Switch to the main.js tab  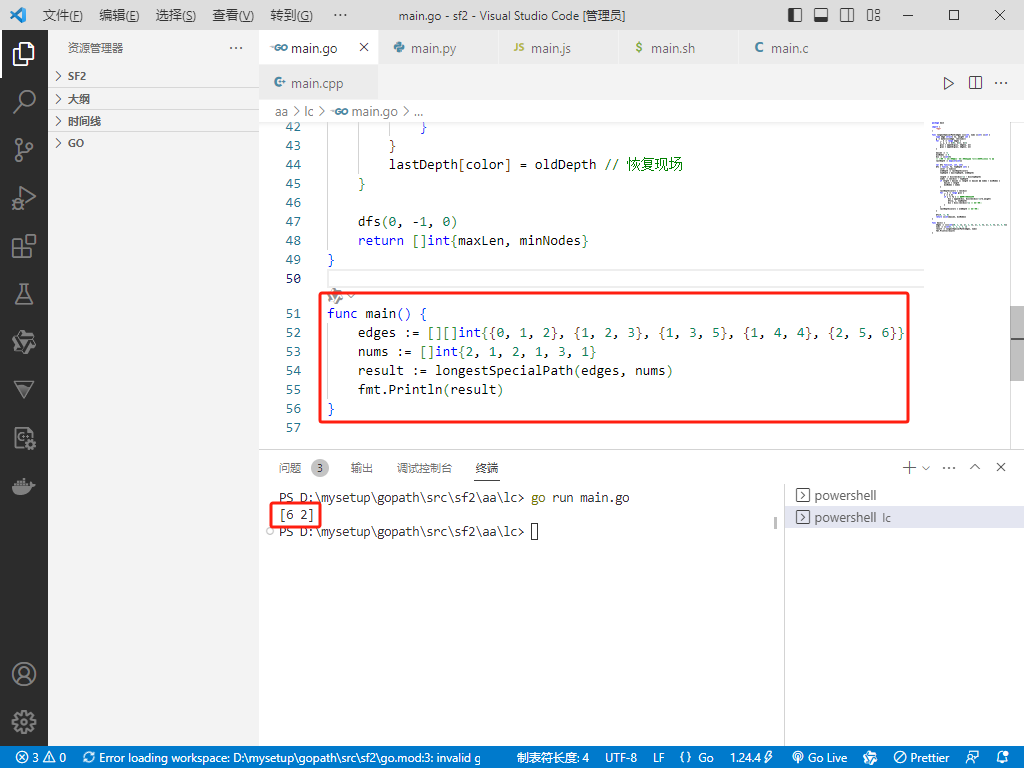coord(558,48)
